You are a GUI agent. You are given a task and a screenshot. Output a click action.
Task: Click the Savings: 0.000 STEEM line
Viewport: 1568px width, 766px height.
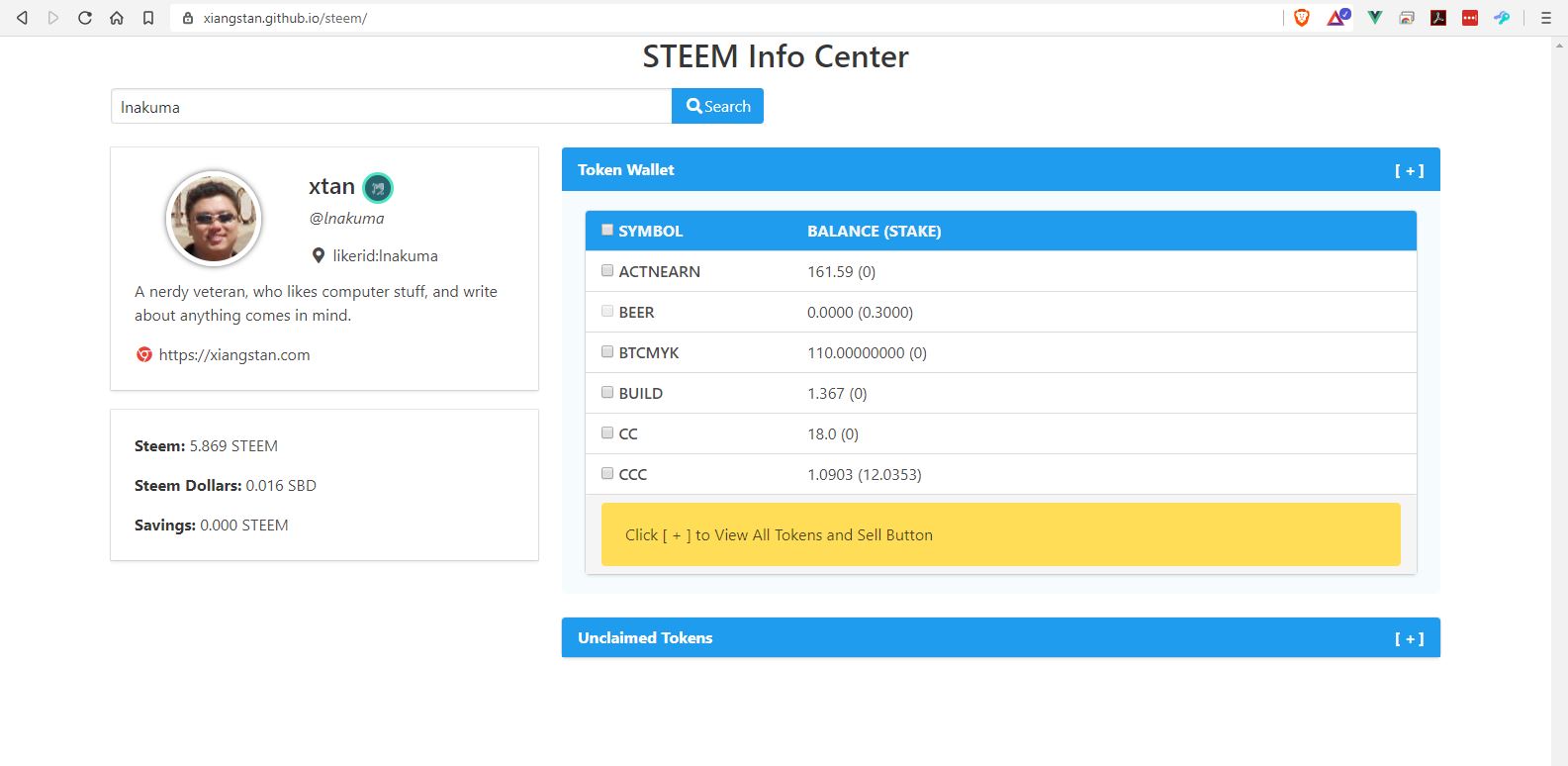pos(212,526)
